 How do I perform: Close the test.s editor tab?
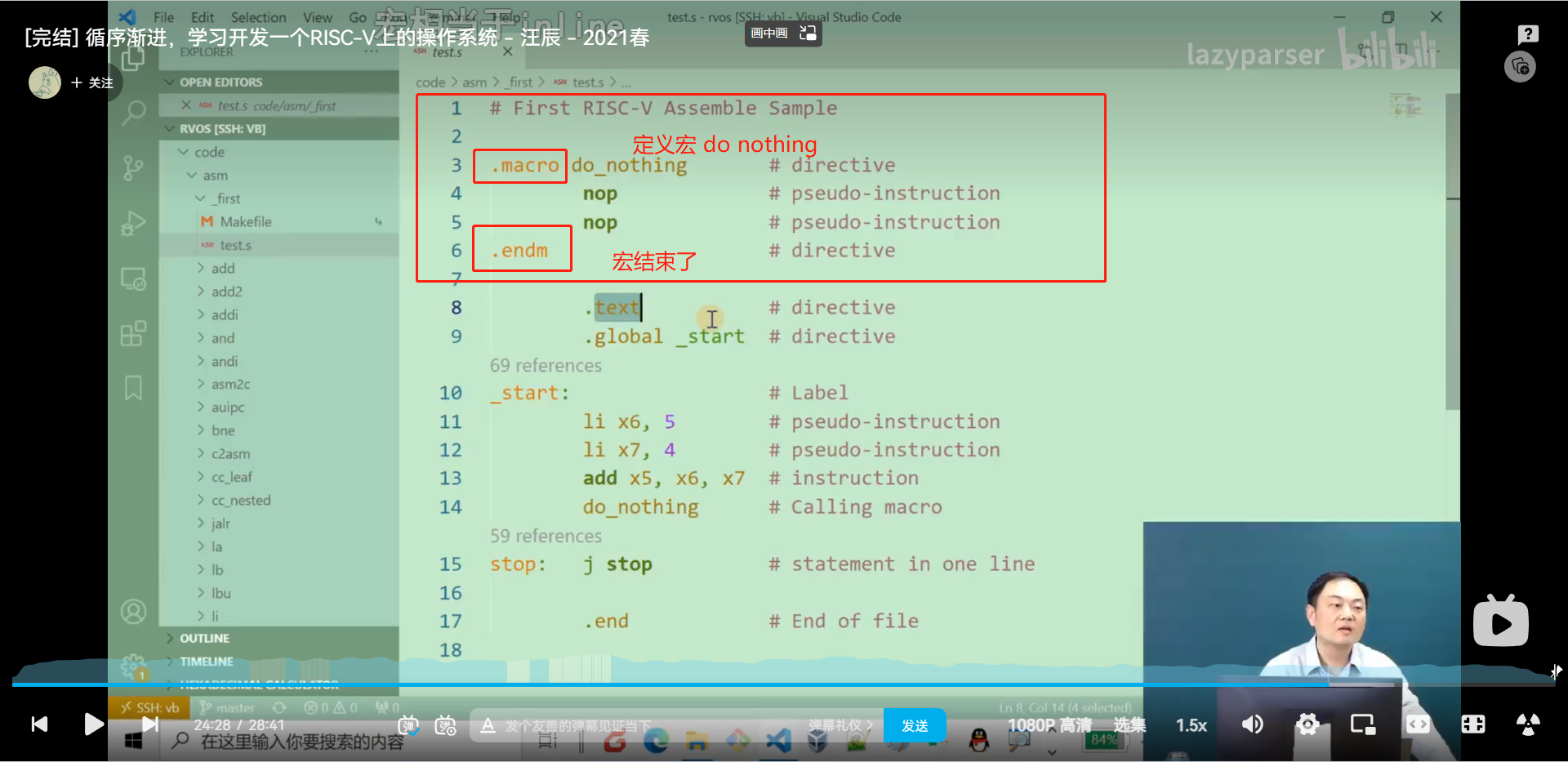click(508, 51)
